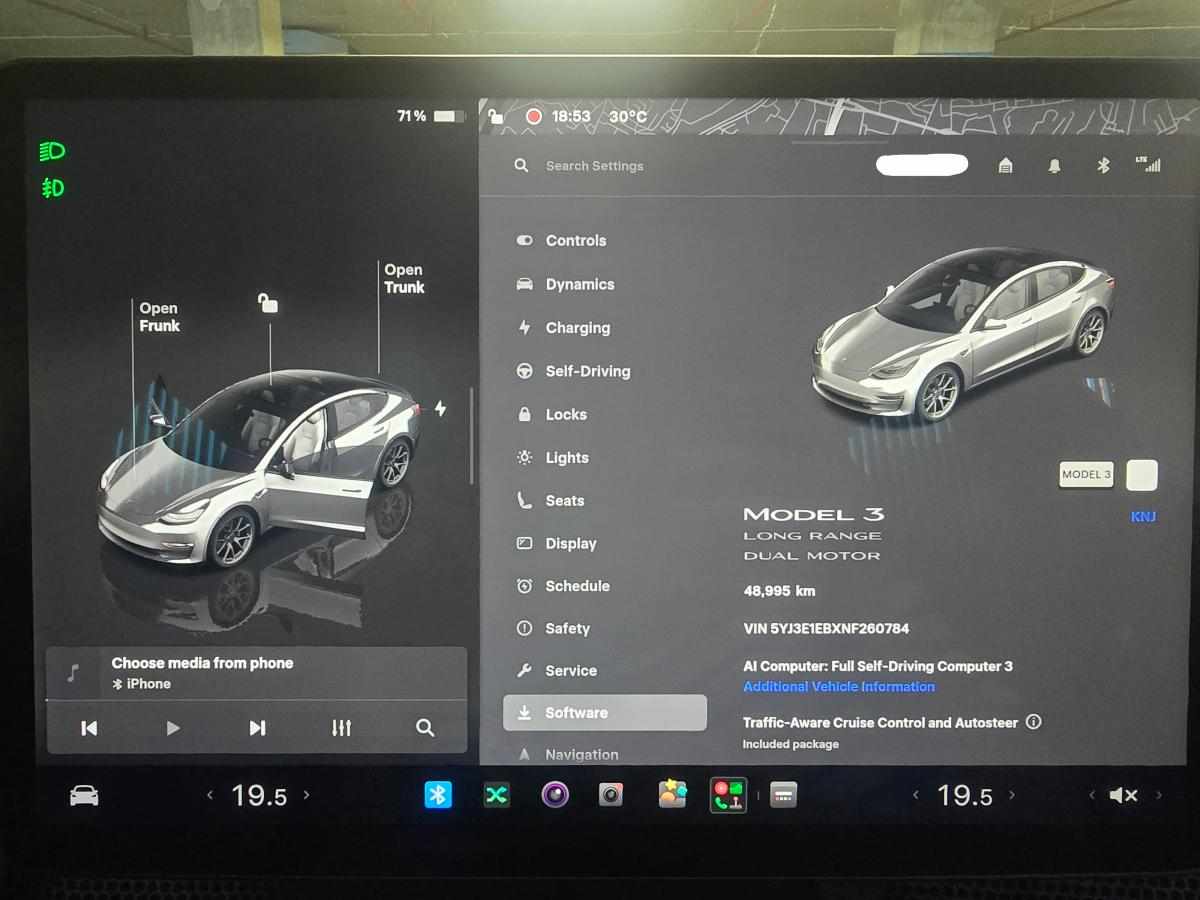The height and width of the screenshot is (900, 1200).
Task: Open the green shuffle-arrows app in dock
Action: click(497, 795)
